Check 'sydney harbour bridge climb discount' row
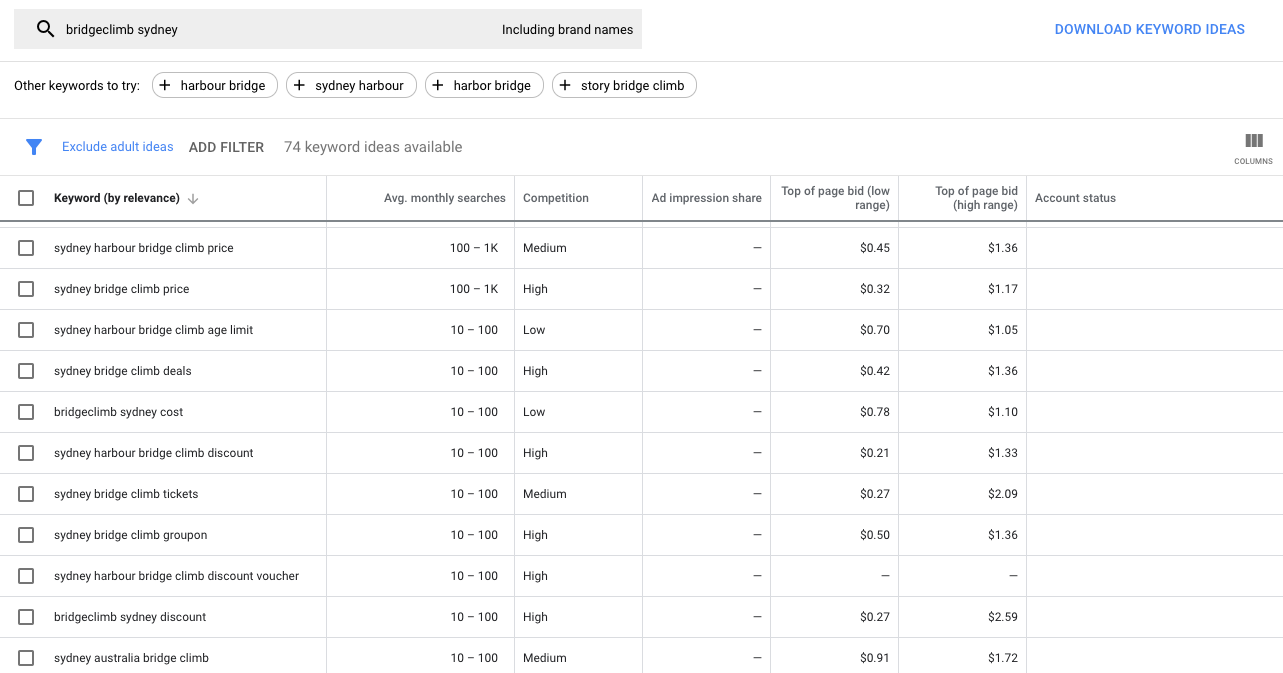Viewport: 1283px width, 673px height. (26, 453)
